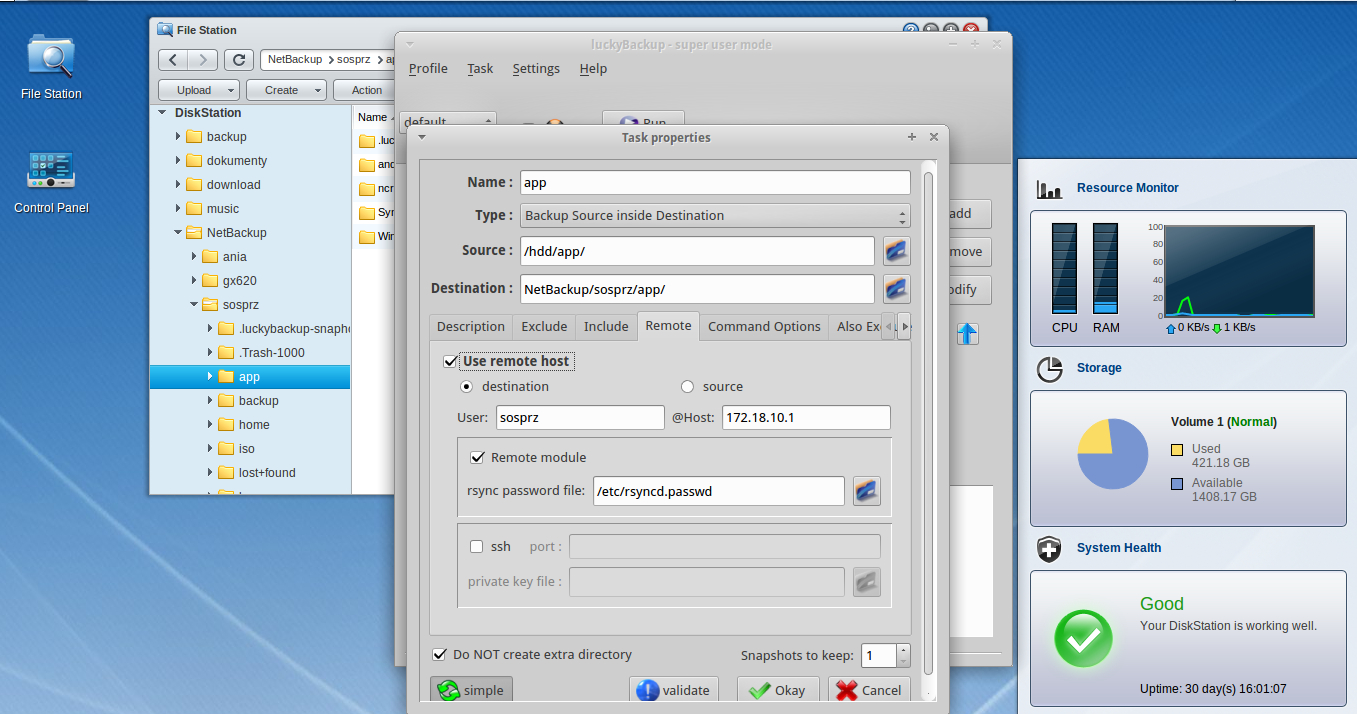Image resolution: width=1357 pixels, height=714 pixels.
Task: Go back in File Station navigation
Action: coord(173,60)
